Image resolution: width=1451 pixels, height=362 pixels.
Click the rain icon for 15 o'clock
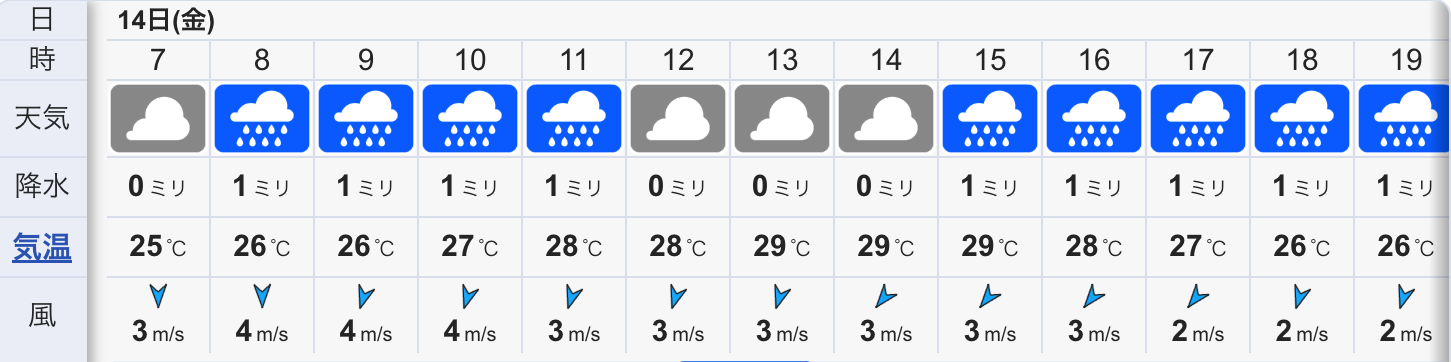(990, 118)
